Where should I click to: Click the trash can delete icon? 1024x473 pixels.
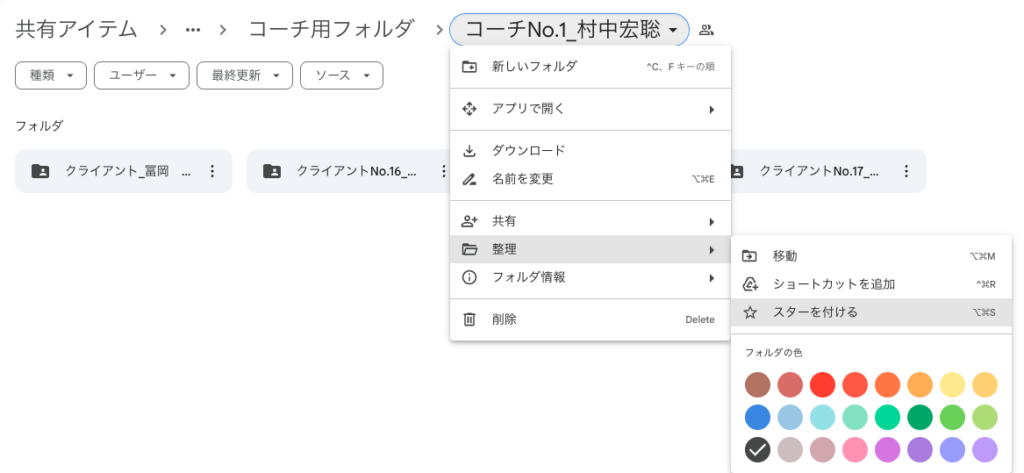[469, 319]
